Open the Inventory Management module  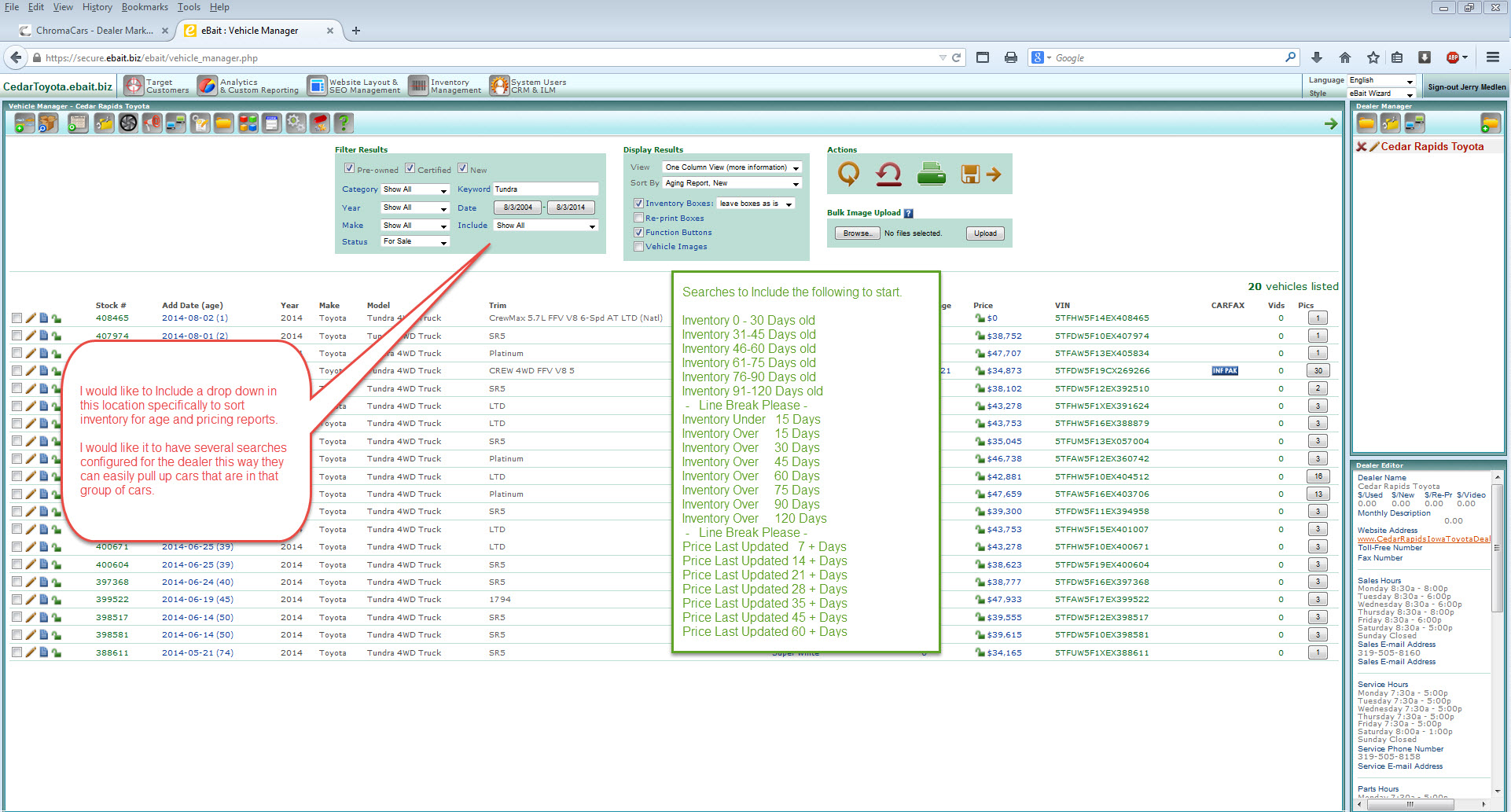click(445, 86)
